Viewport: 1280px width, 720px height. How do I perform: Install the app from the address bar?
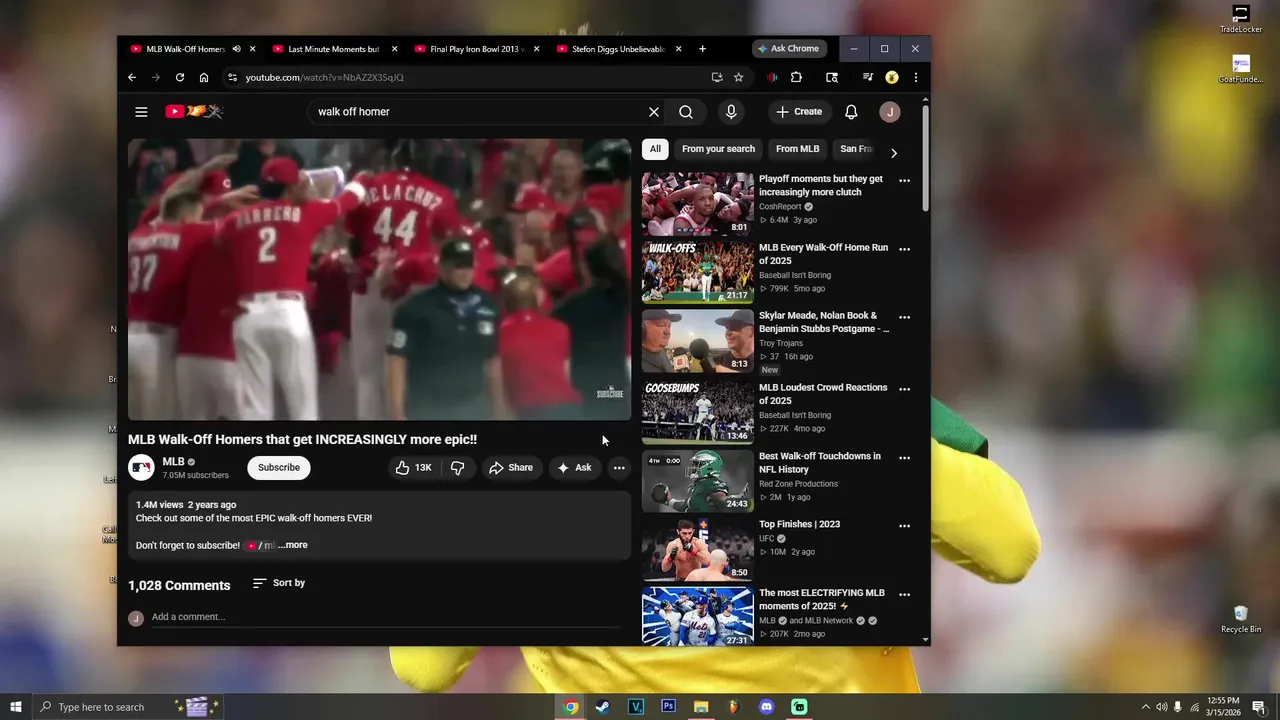(717, 77)
